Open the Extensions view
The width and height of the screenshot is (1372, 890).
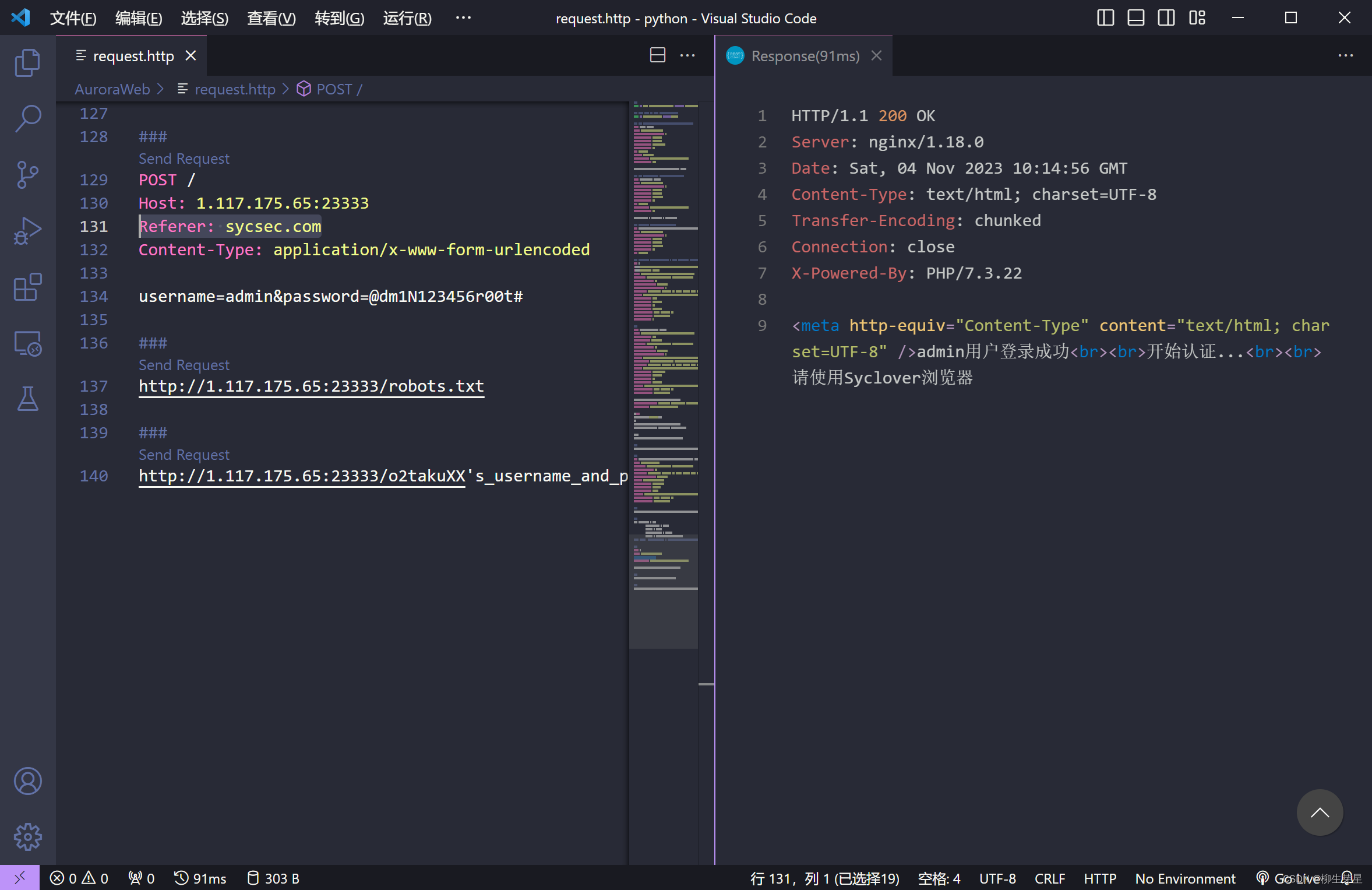click(27, 287)
